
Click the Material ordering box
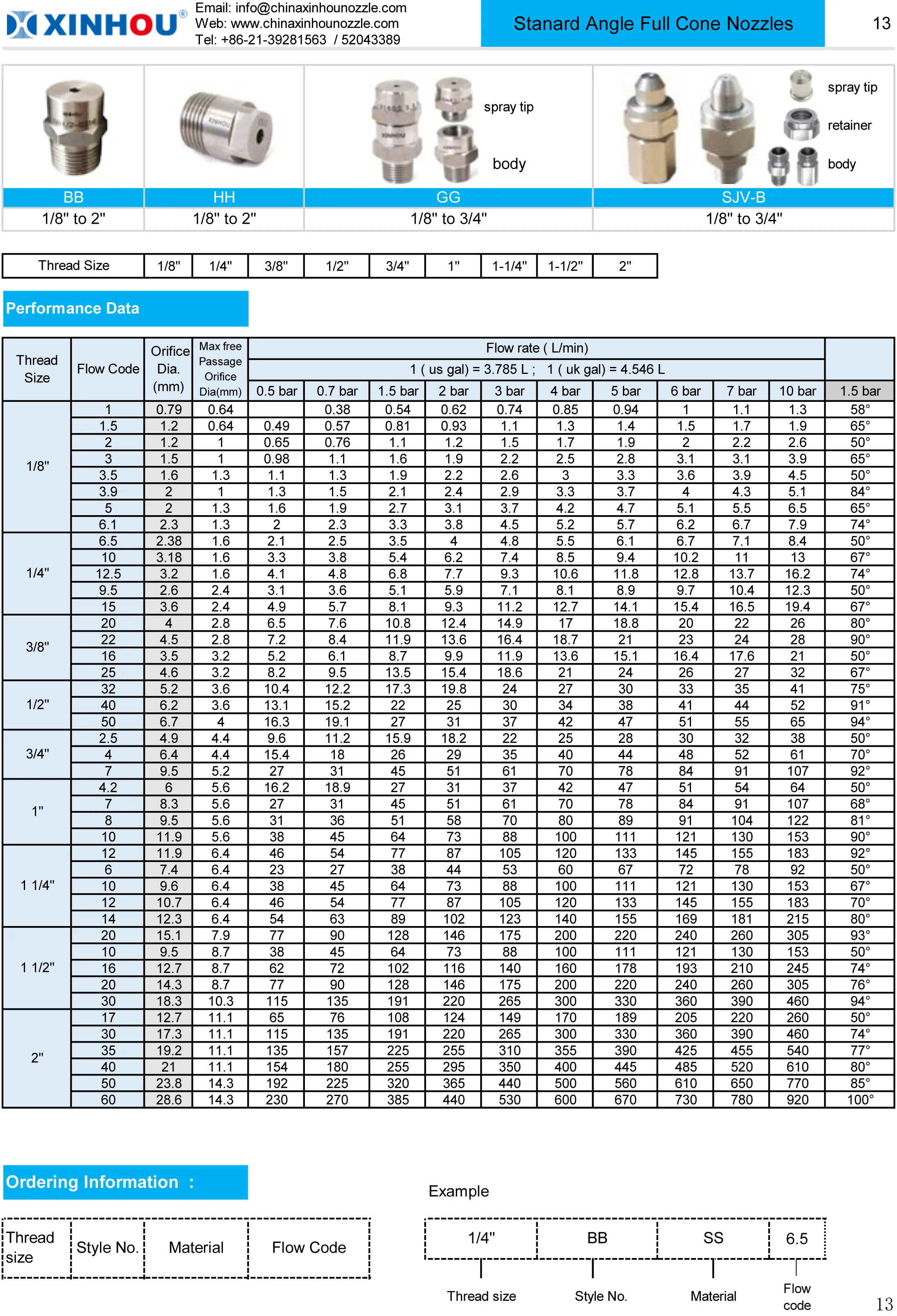(x=197, y=1247)
